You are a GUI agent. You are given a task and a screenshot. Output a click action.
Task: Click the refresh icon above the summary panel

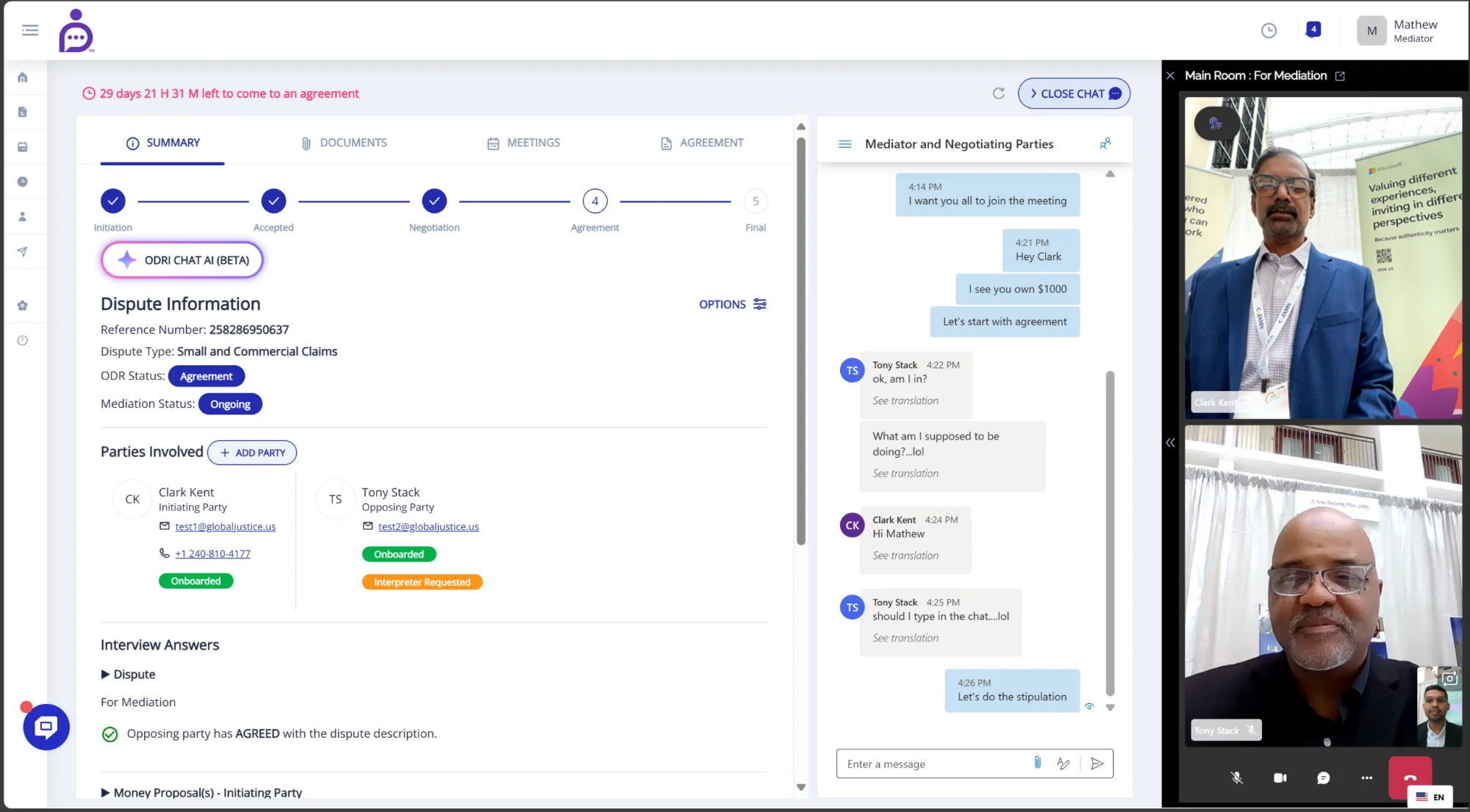coord(998,93)
